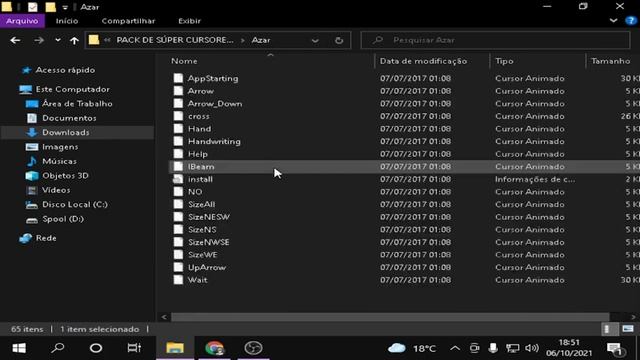This screenshot has width=640, height=360.
Task: Refresh the Azar folder view
Action: tap(339, 40)
